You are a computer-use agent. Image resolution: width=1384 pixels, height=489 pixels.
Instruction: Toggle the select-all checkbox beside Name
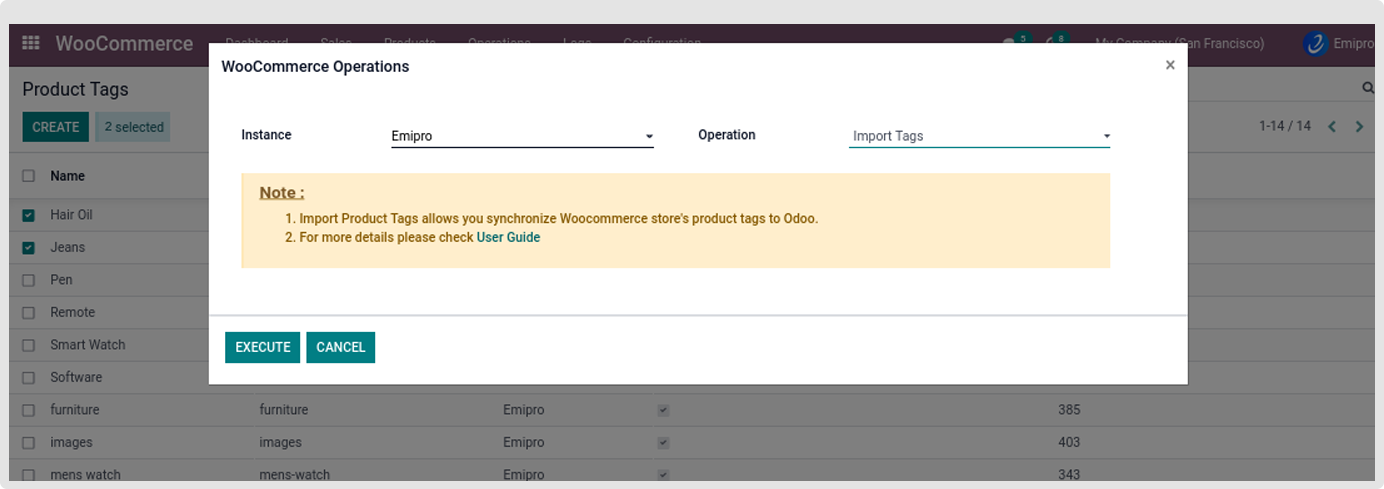pyautogui.click(x=28, y=176)
